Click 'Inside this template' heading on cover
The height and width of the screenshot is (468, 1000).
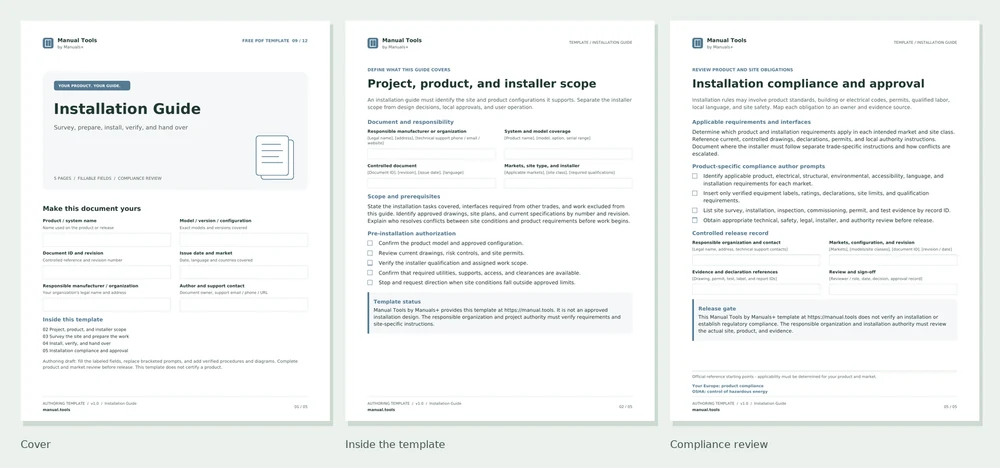[73, 319]
